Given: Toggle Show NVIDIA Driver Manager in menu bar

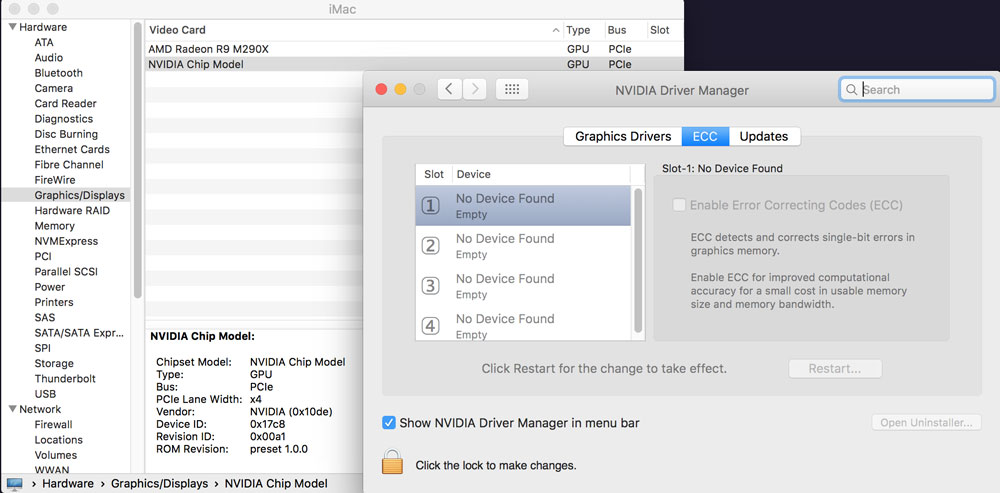Looking at the screenshot, I should pos(388,423).
